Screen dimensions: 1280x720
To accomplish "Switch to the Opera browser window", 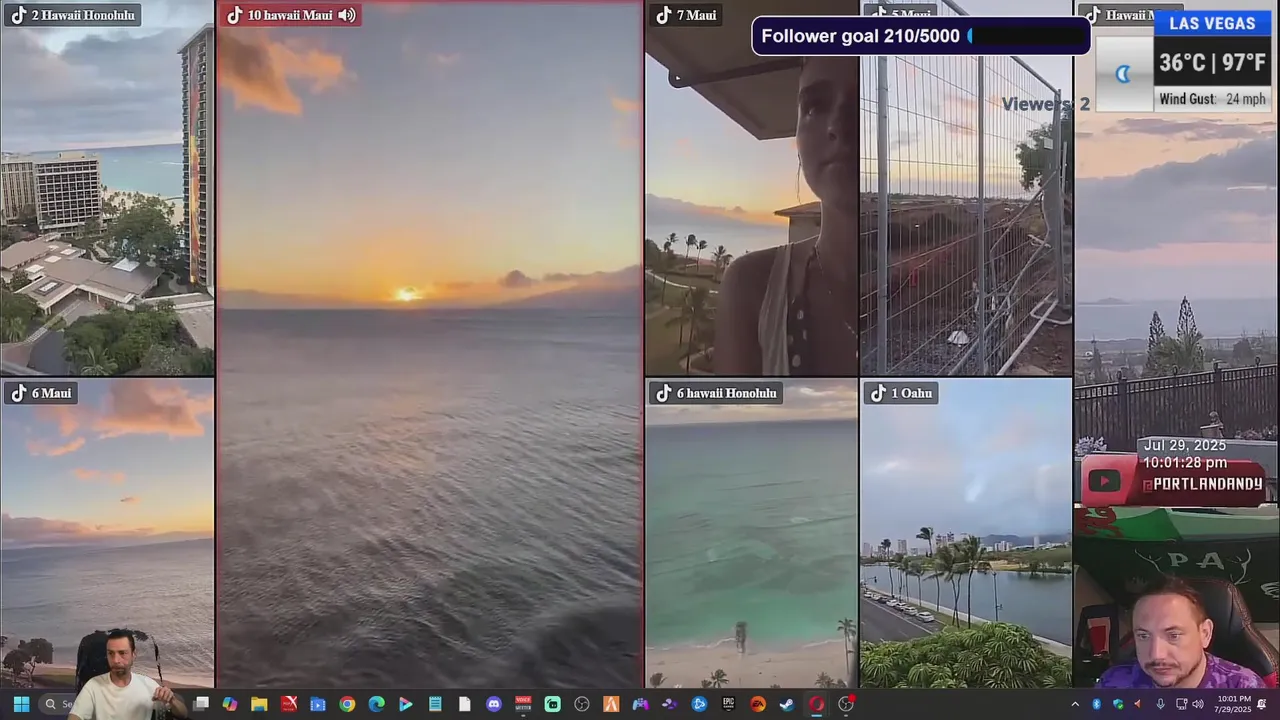I will (816, 704).
